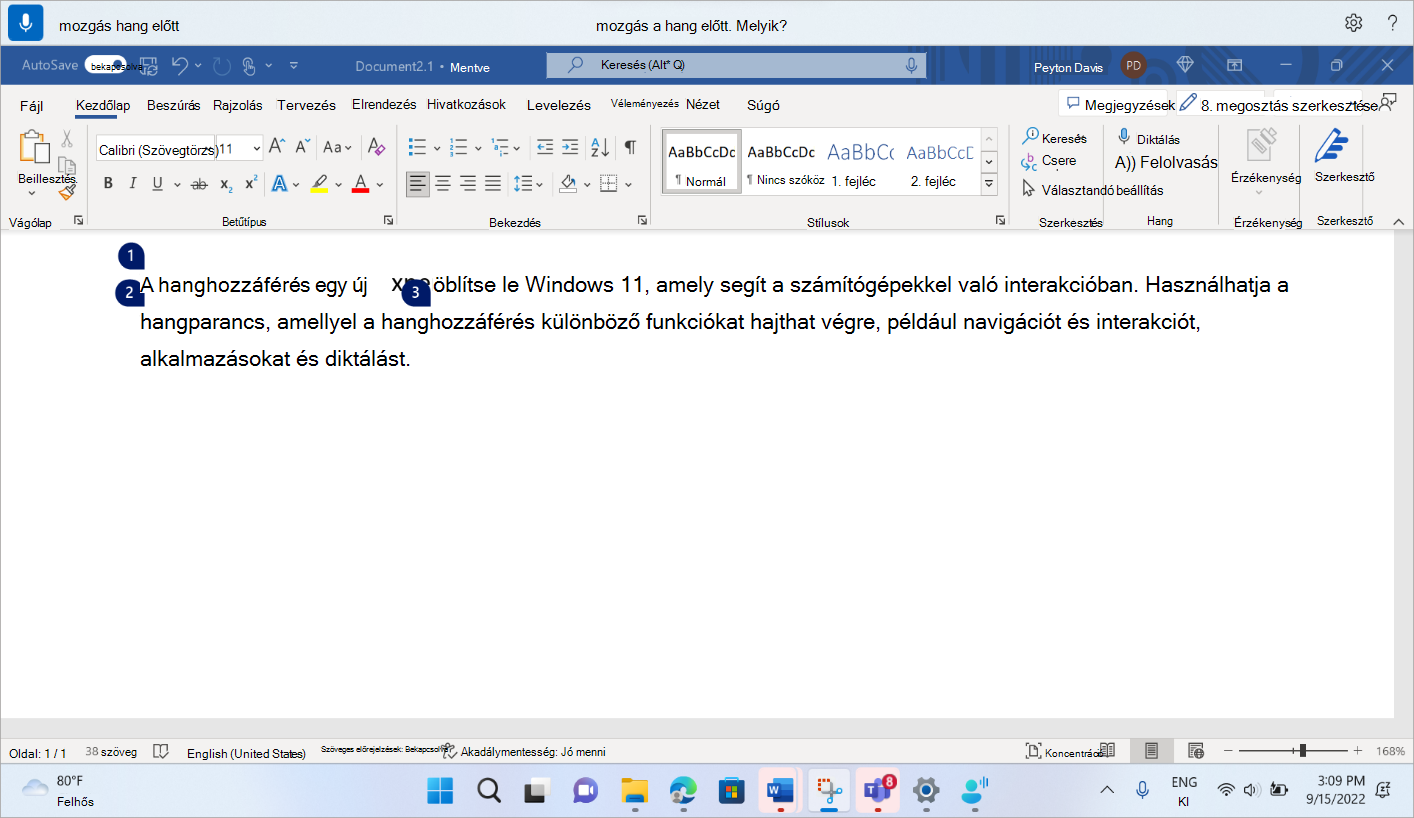Viewport: 1414px width, 818px height.
Task: Open Customize Quick Access Toolbar dropdown
Action: [294, 65]
